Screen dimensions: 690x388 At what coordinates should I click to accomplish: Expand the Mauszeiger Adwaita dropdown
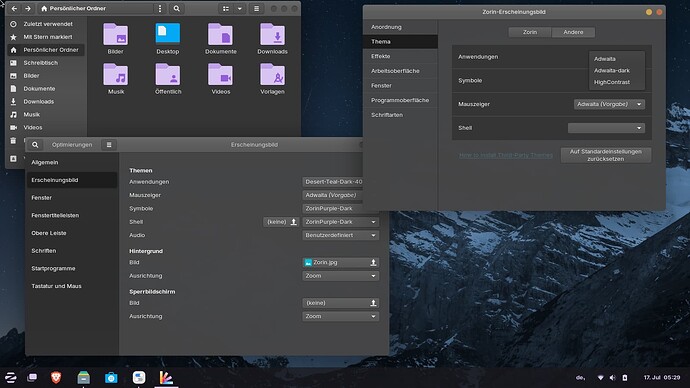609,104
